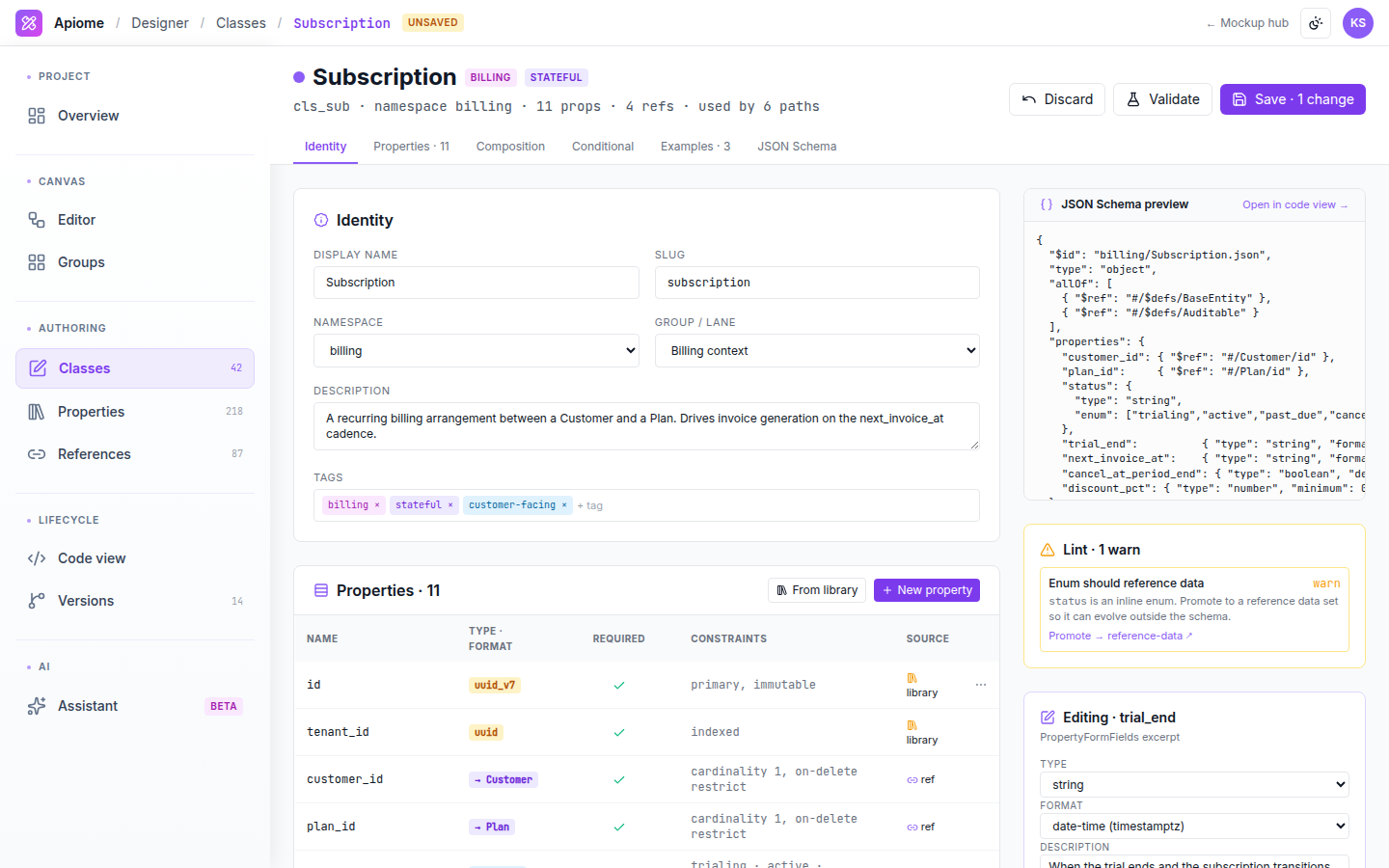Open the Format dropdown date-time
Image resolution: width=1389 pixels, height=868 pixels.
click(1194, 827)
